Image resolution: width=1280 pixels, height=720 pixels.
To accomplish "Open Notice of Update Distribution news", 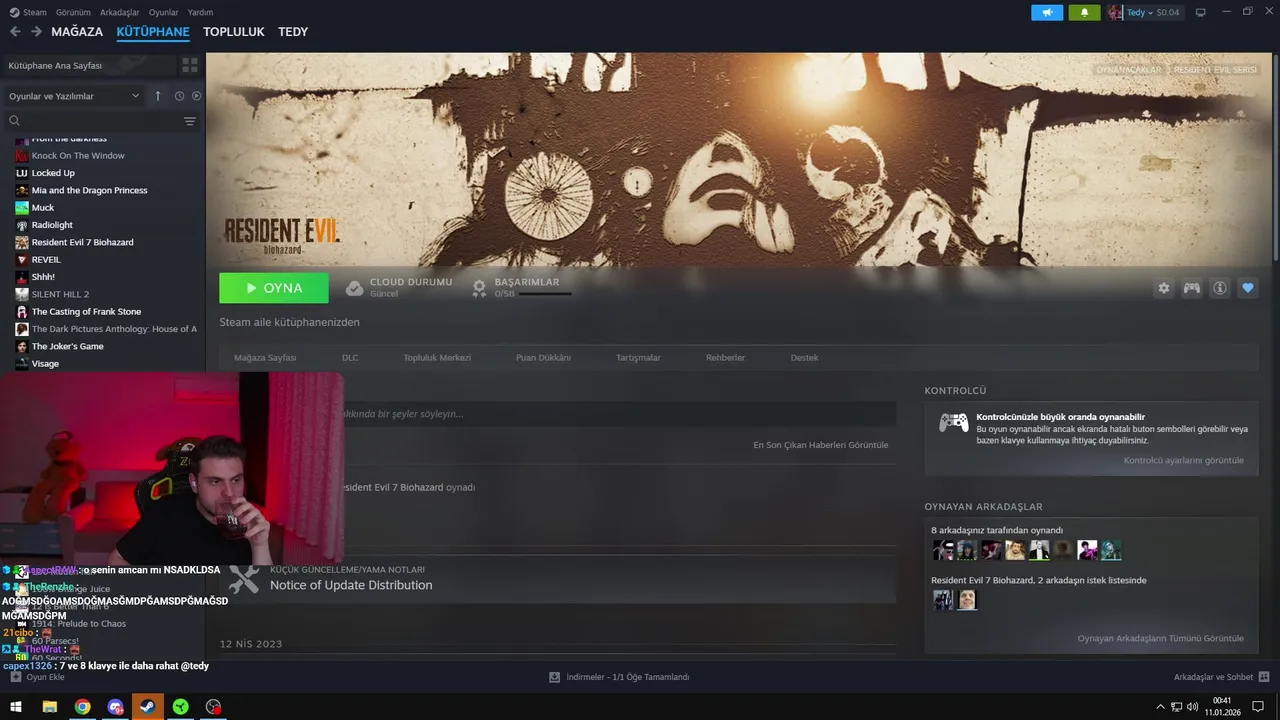I will point(351,585).
